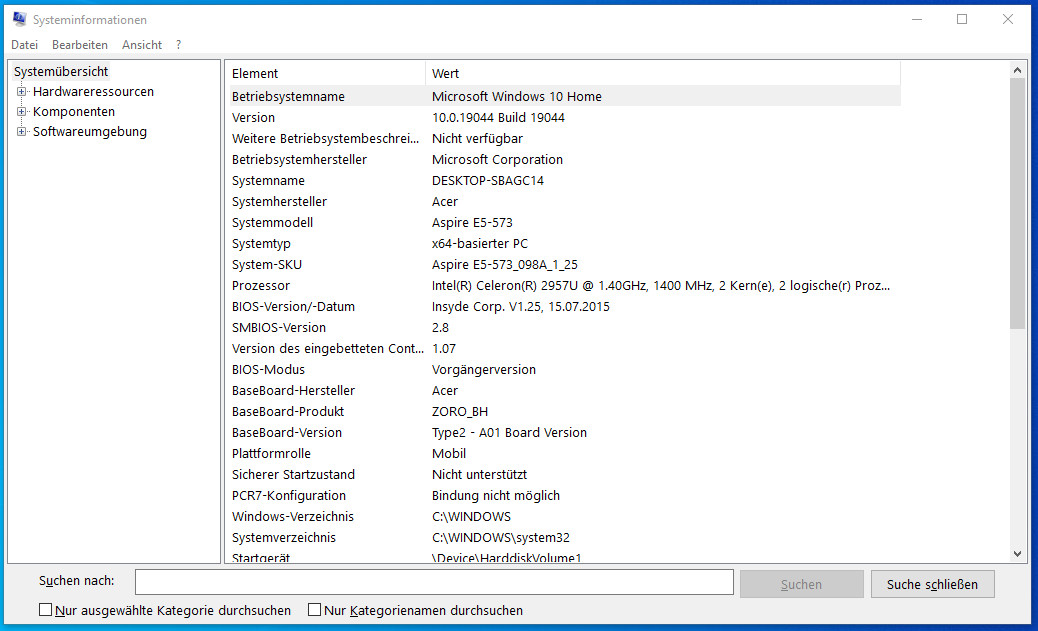Select the Systemhersteller row label

[x=279, y=201]
